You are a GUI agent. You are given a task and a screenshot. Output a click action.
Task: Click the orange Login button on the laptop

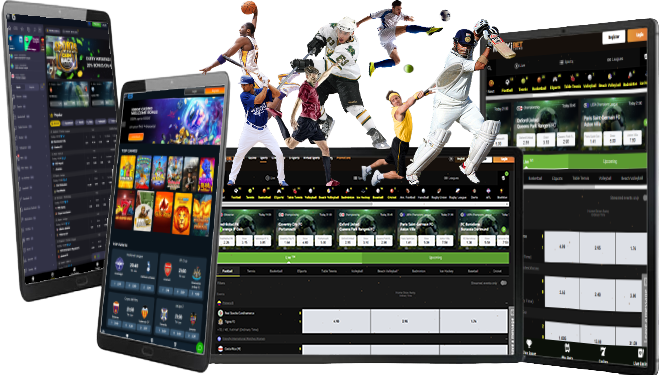[504, 160]
